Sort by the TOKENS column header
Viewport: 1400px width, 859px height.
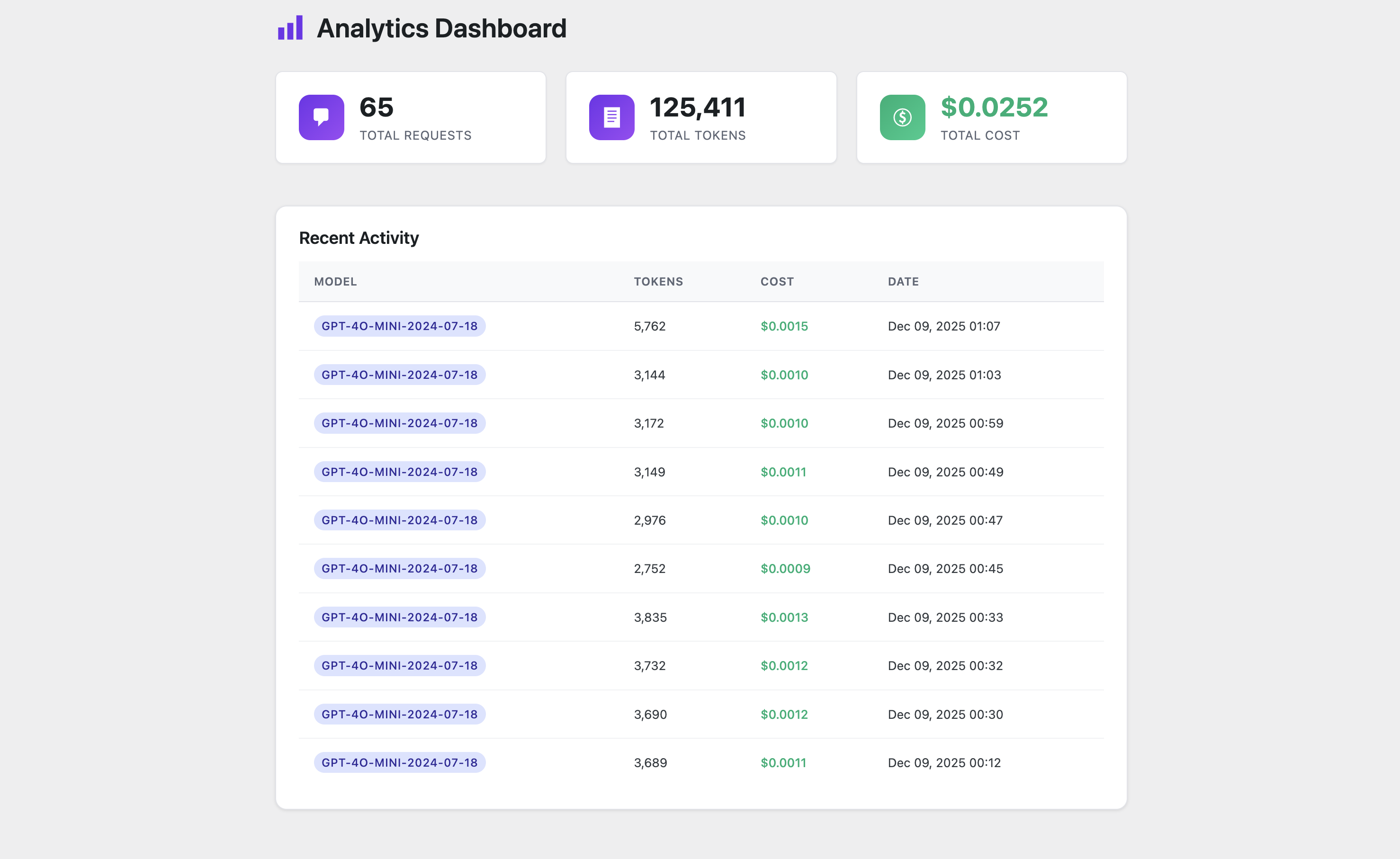click(658, 282)
